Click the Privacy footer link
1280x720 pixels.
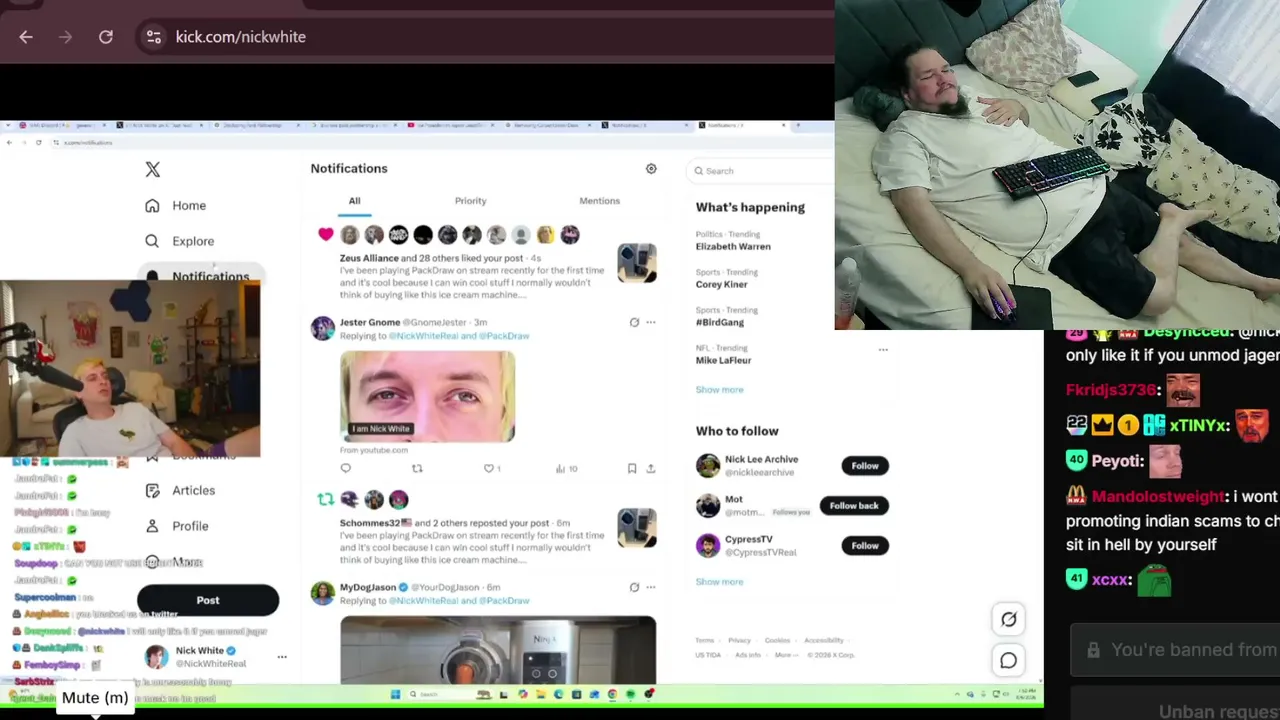click(739, 640)
